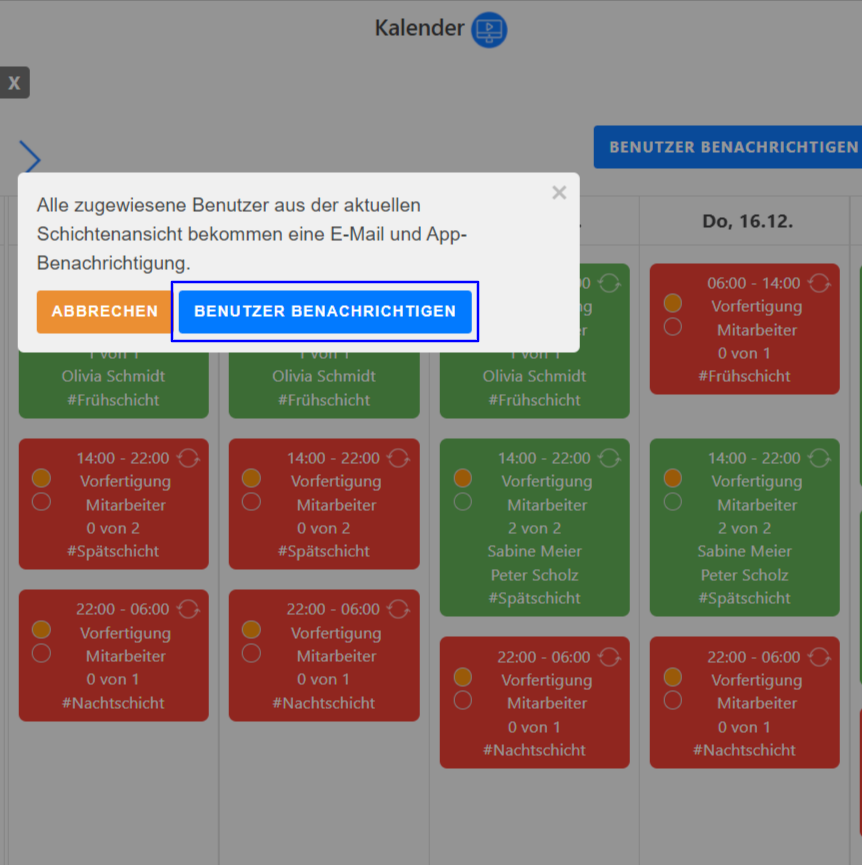This screenshot has width=862, height=865.
Task: Click the Do, 16.12. day header
Action: (747, 221)
